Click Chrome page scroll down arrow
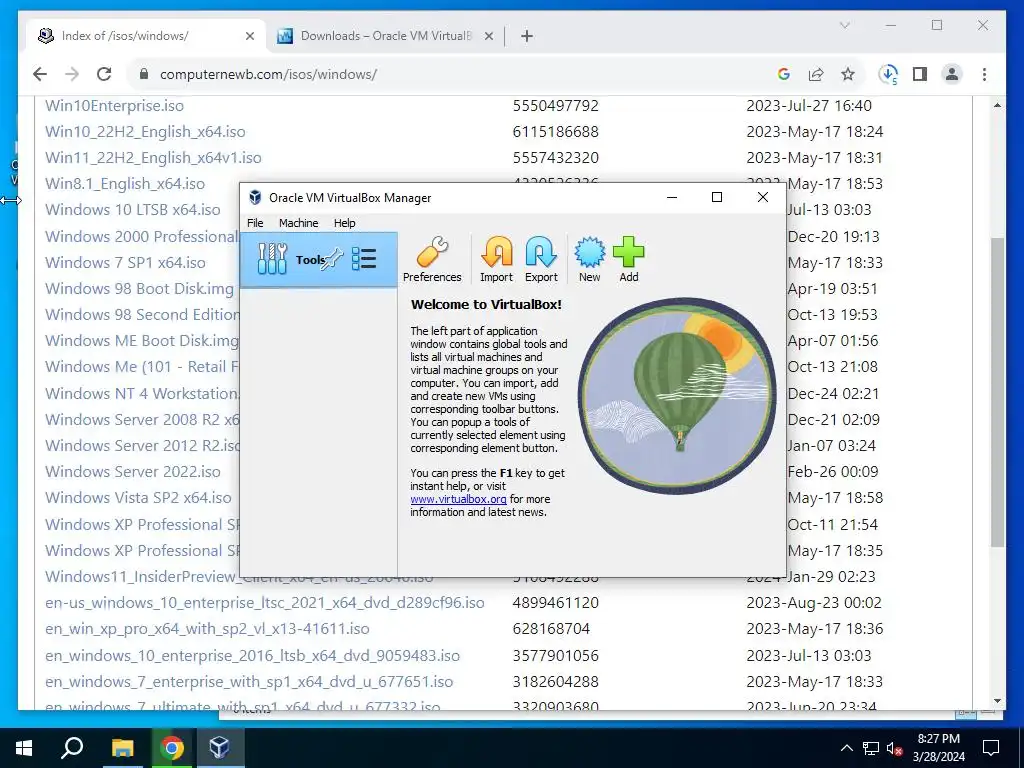This screenshot has height=768, width=1024. pos(997,701)
